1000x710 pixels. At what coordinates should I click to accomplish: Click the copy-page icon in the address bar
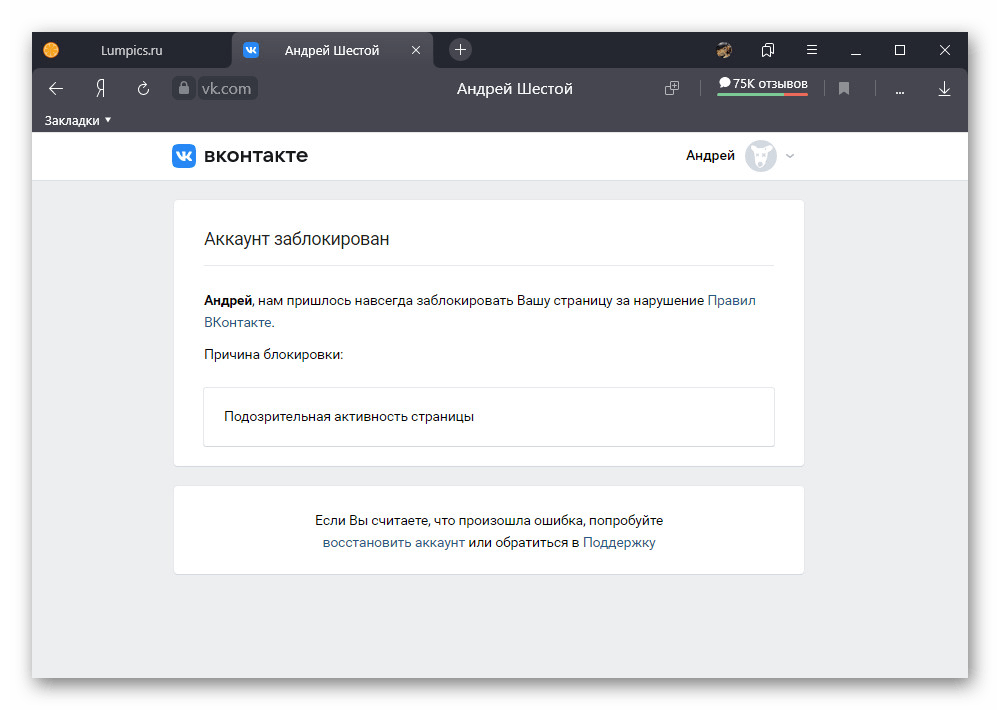(672, 88)
